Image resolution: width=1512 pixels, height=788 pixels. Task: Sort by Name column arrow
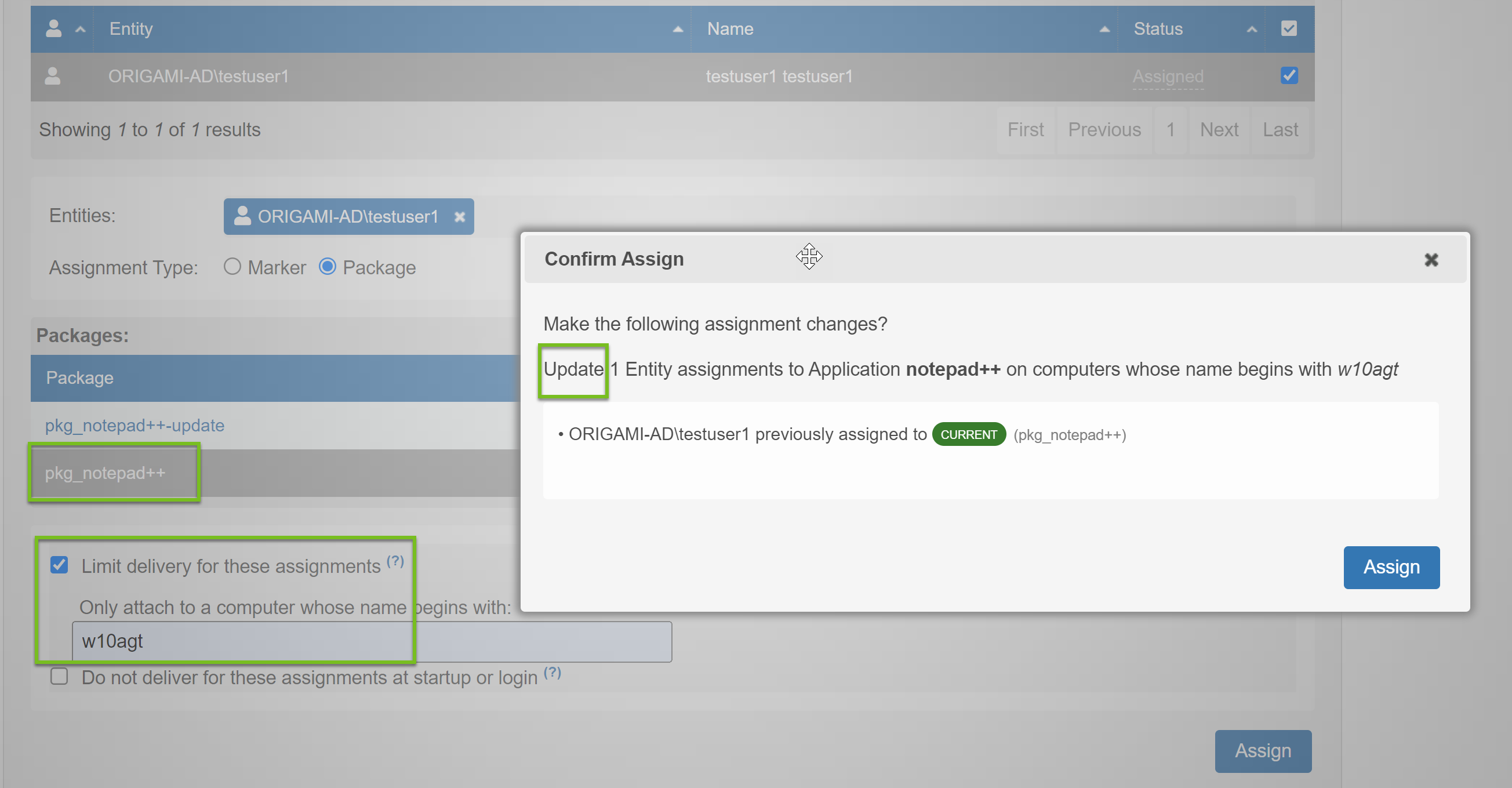tap(1104, 30)
